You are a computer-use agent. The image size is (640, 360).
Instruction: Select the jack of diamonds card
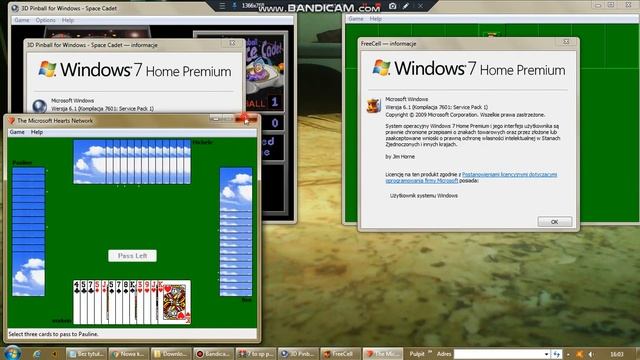pyautogui.click(x=104, y=302)
